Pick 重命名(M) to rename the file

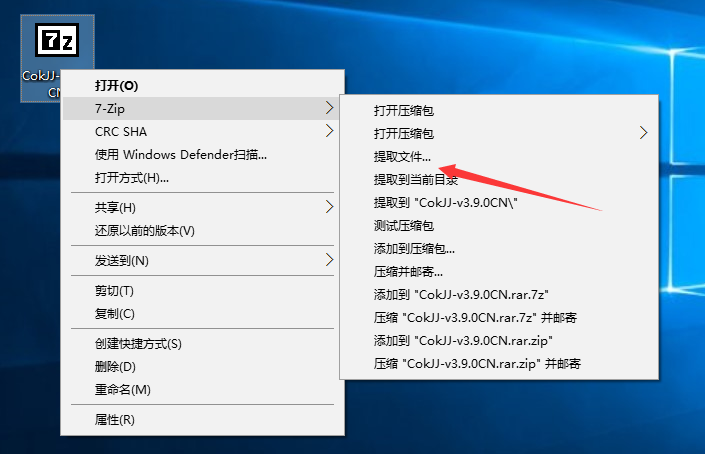tap(122, 389)
